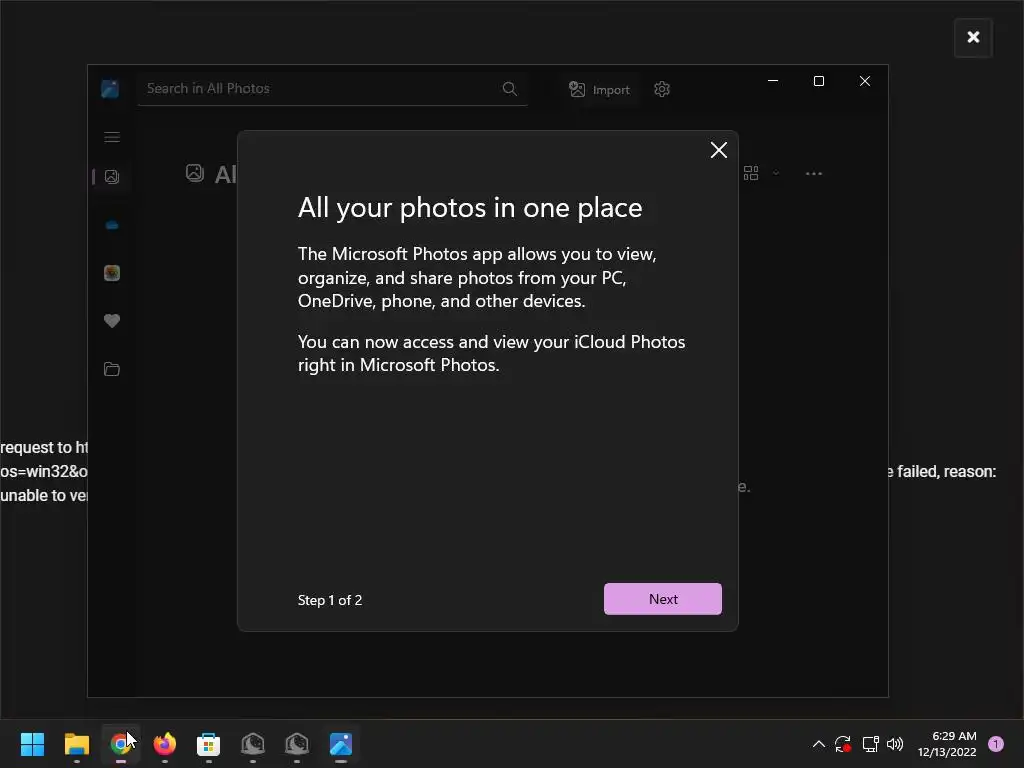Screen dimensions: 1024x768
Task: Open iCloud Photos in the sidebar
Action: point(112,273)
